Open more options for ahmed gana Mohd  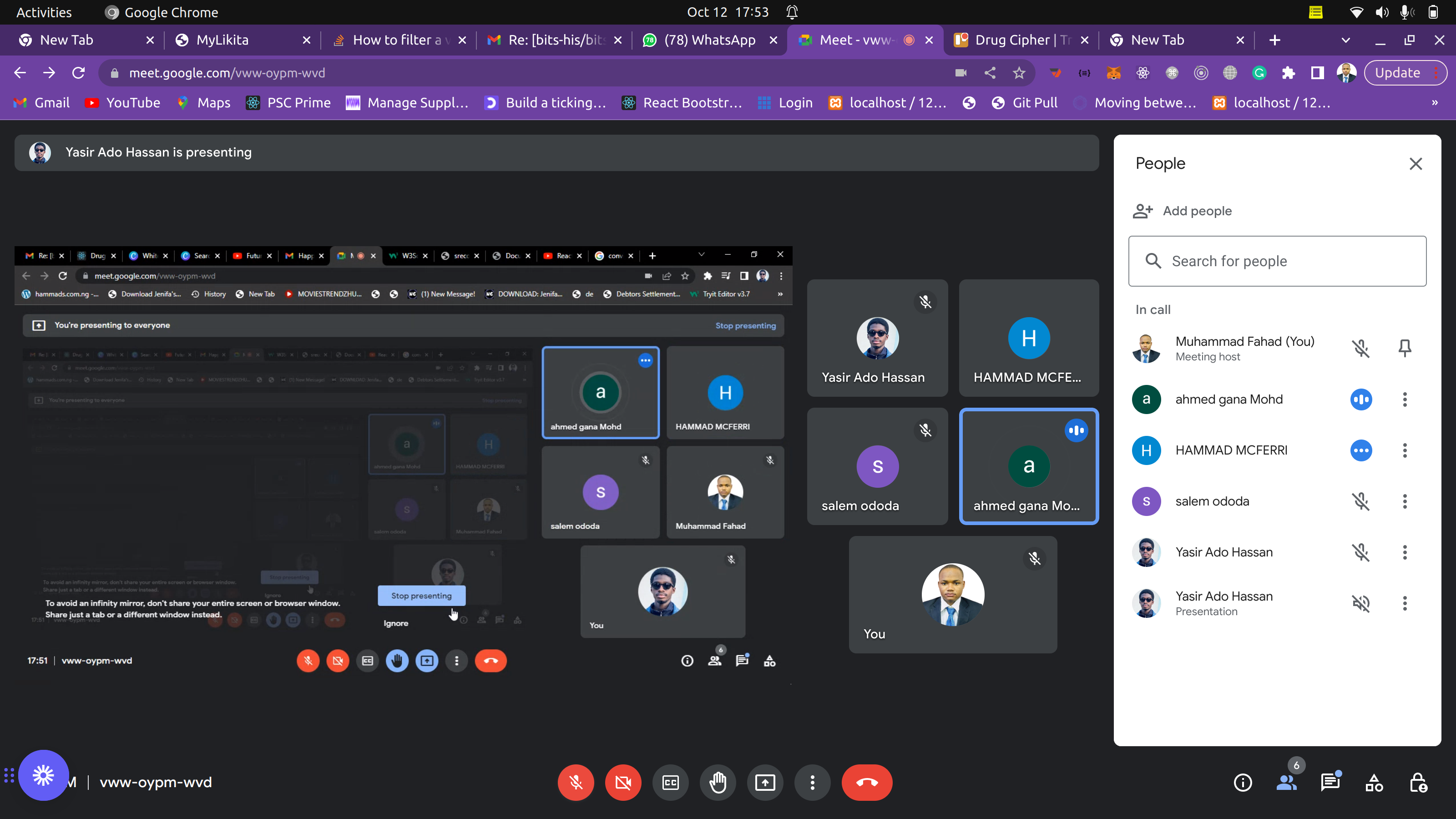1405,399
